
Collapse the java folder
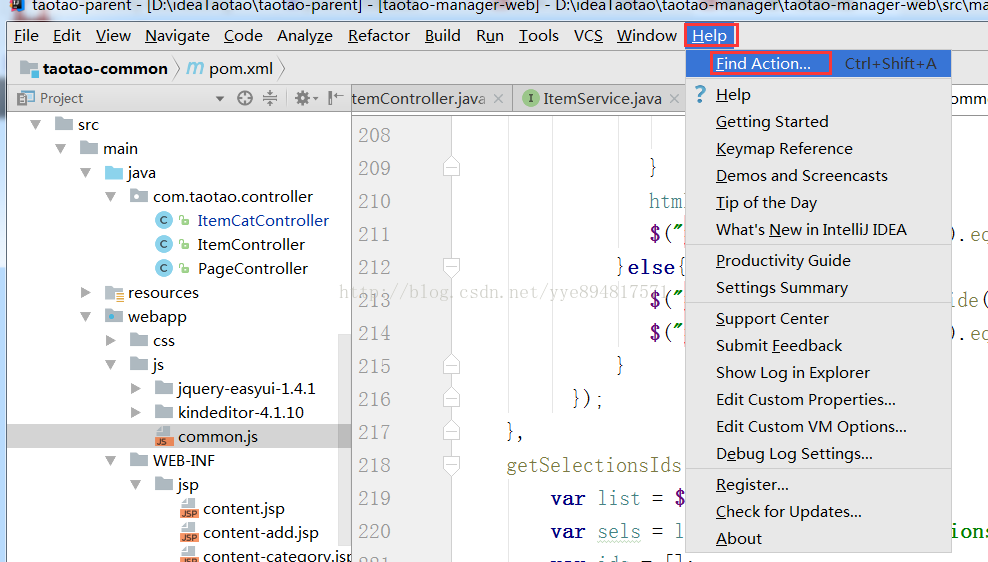pos(86,173)
